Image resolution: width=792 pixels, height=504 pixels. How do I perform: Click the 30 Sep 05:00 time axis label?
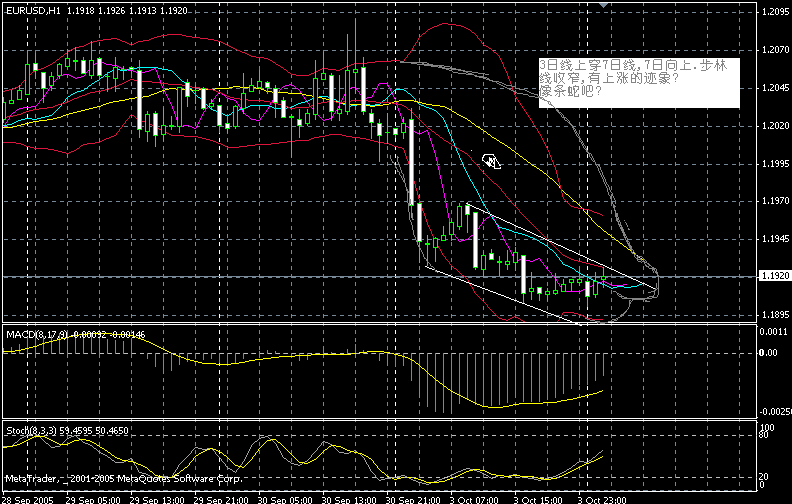click(285, 499)
